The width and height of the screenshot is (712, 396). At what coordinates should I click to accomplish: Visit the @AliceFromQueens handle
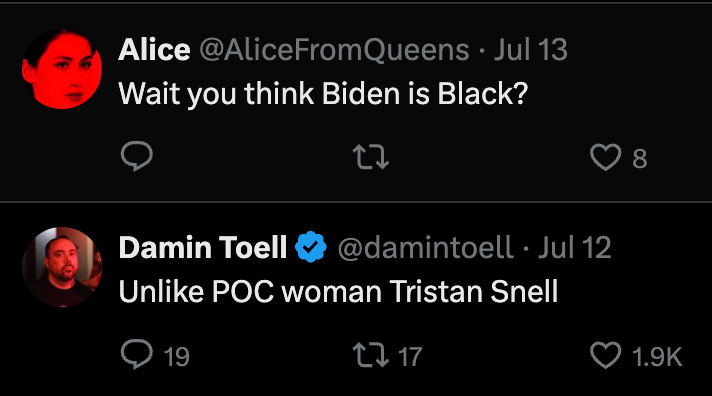coord(334,49)
